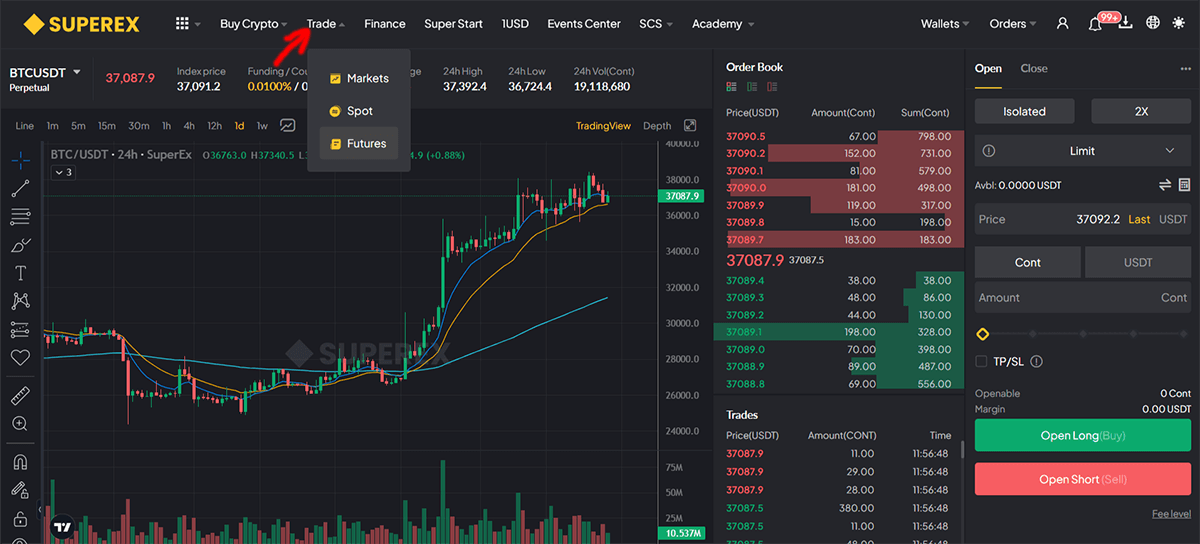Click the SuperEx logo

[x=81, y=23]
